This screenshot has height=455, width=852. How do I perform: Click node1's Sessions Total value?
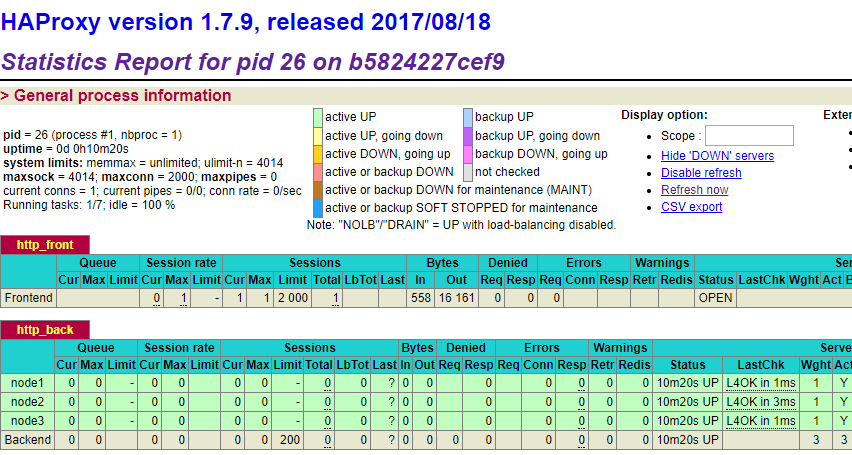point(328,384)
